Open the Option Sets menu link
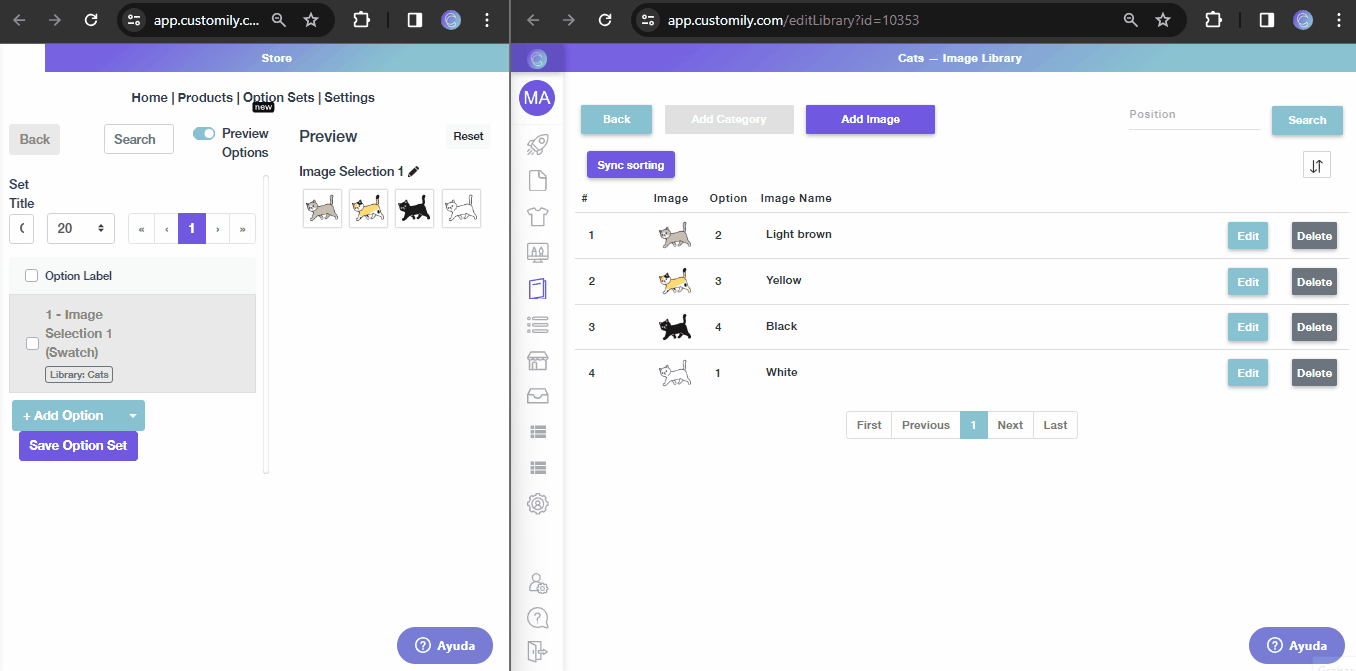The image size is (1356, 671). [279, 97]
